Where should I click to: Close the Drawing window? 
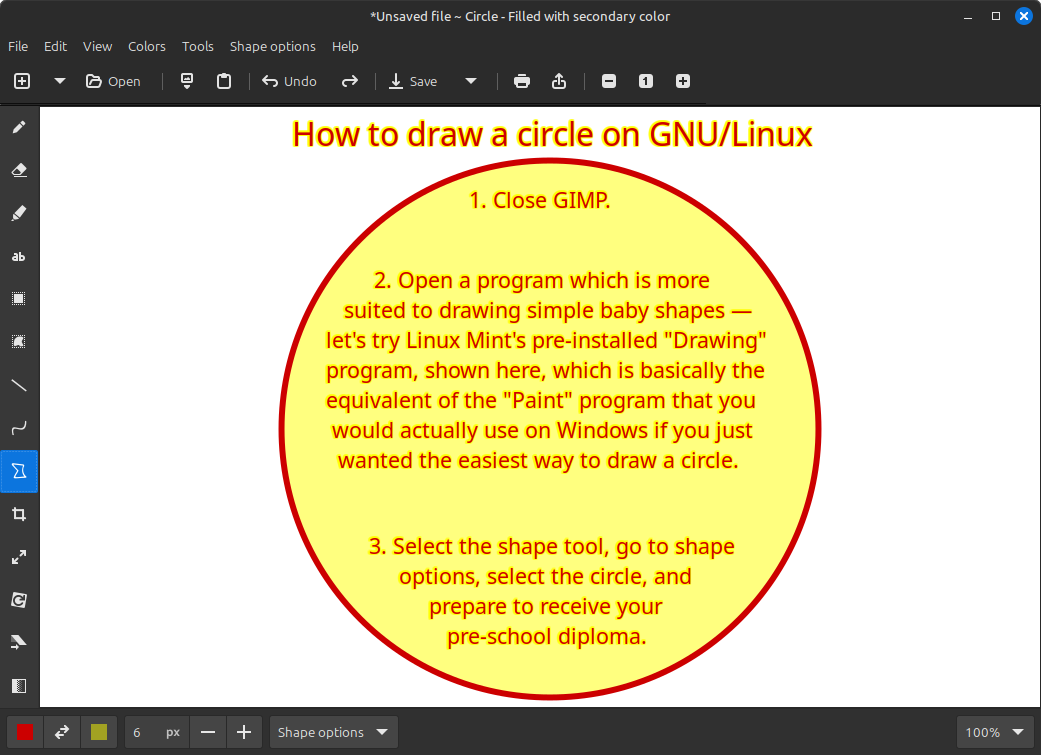[1024, 16]
